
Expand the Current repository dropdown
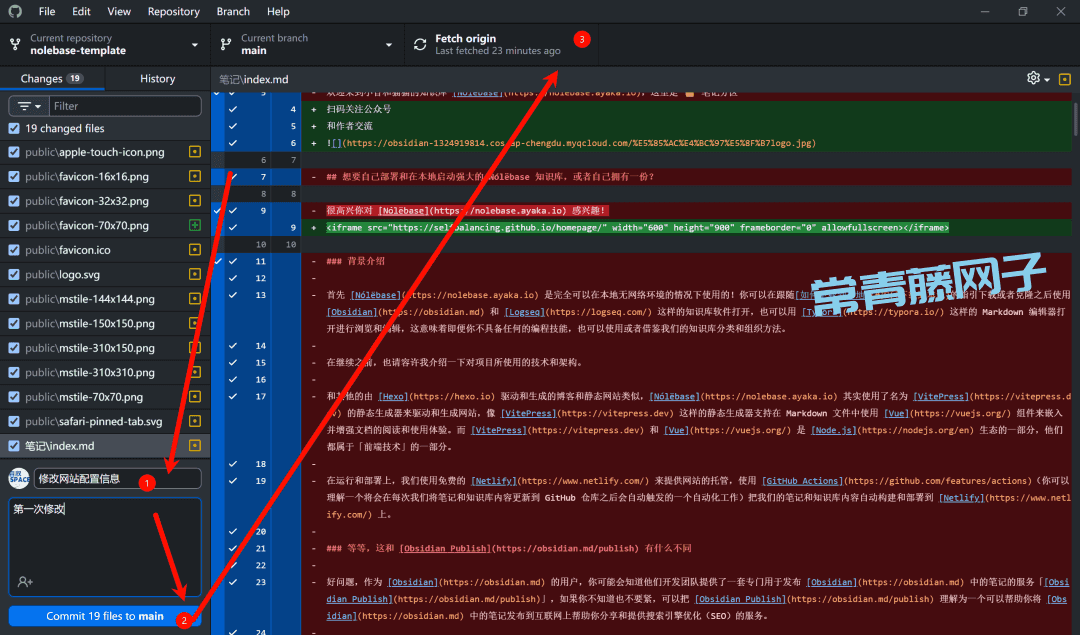[x=105, y=45]
